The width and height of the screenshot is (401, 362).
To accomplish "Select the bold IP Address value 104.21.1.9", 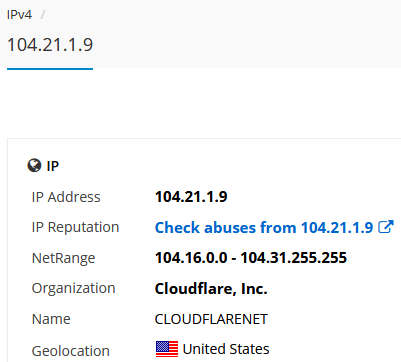I will [191, 197].
